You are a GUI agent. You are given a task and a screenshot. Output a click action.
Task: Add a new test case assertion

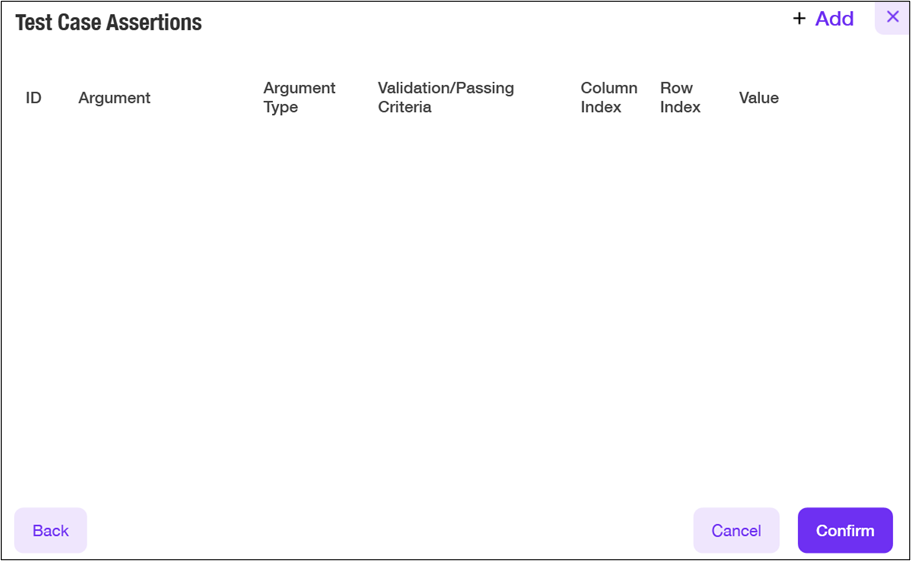pos(833,19)
